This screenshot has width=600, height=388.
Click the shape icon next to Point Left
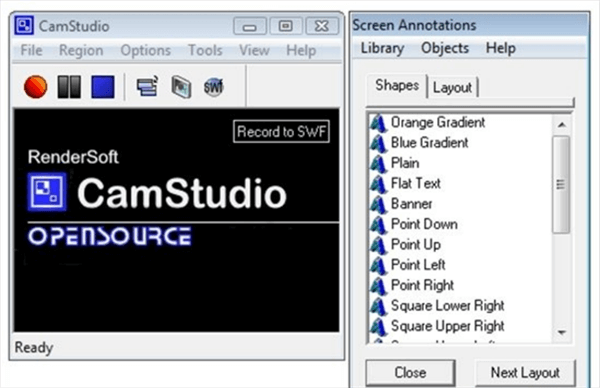pos(378,265)
